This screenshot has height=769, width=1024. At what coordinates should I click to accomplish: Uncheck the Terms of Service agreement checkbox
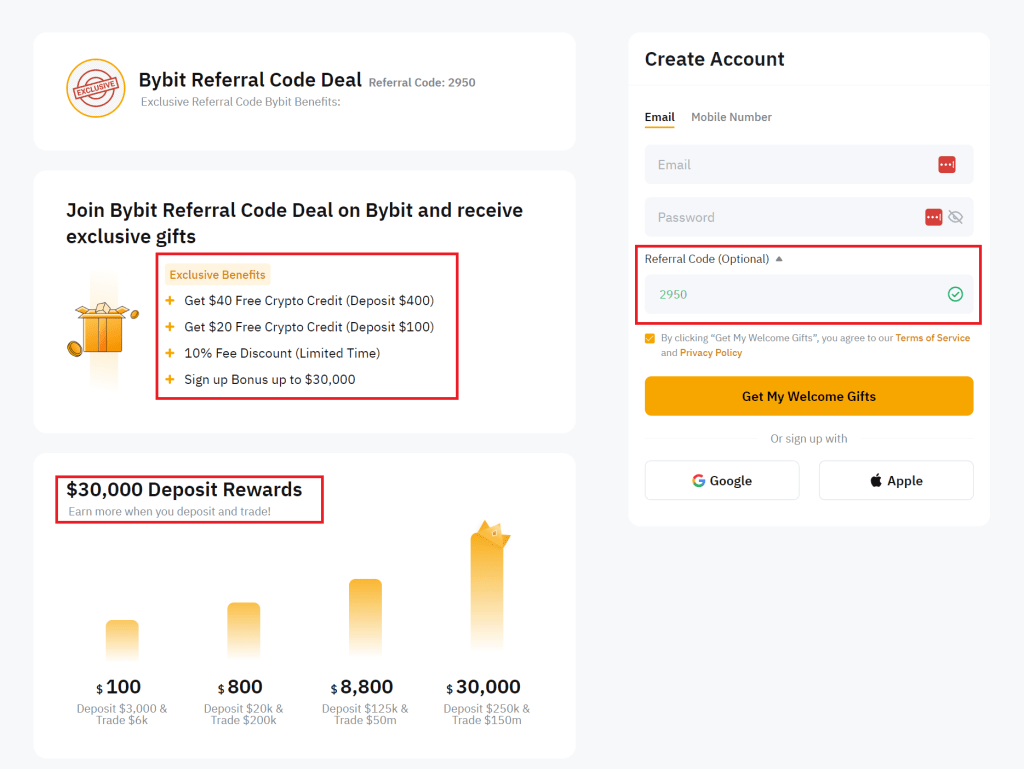649,338
